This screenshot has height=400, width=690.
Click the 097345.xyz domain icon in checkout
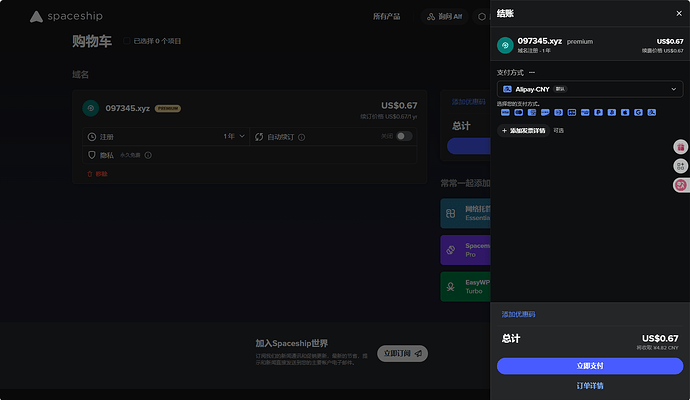(x=505, y=45)
